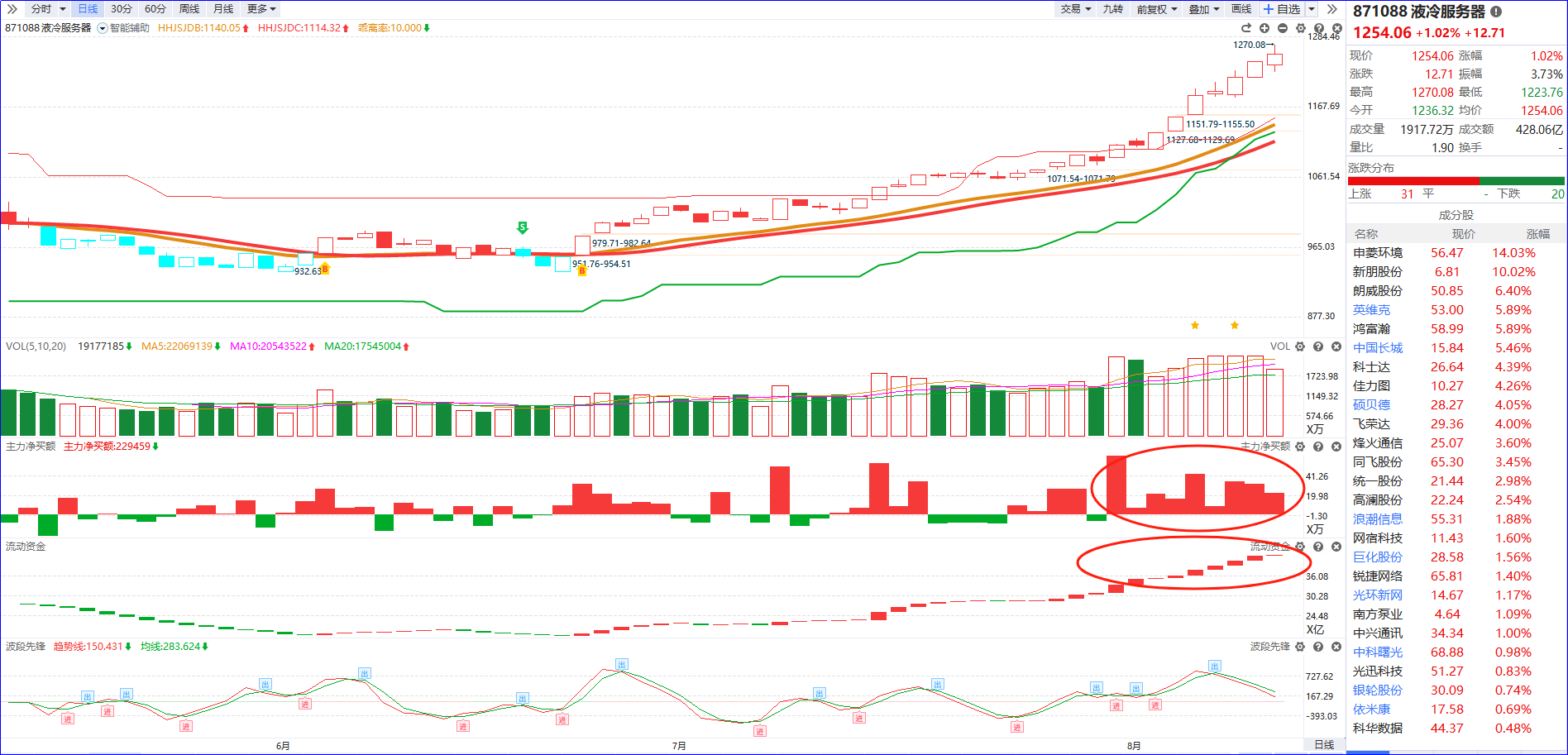Sort constituents by 现价 column header
Screen dimensions: 1568x755
click(x=1464, y=234)
